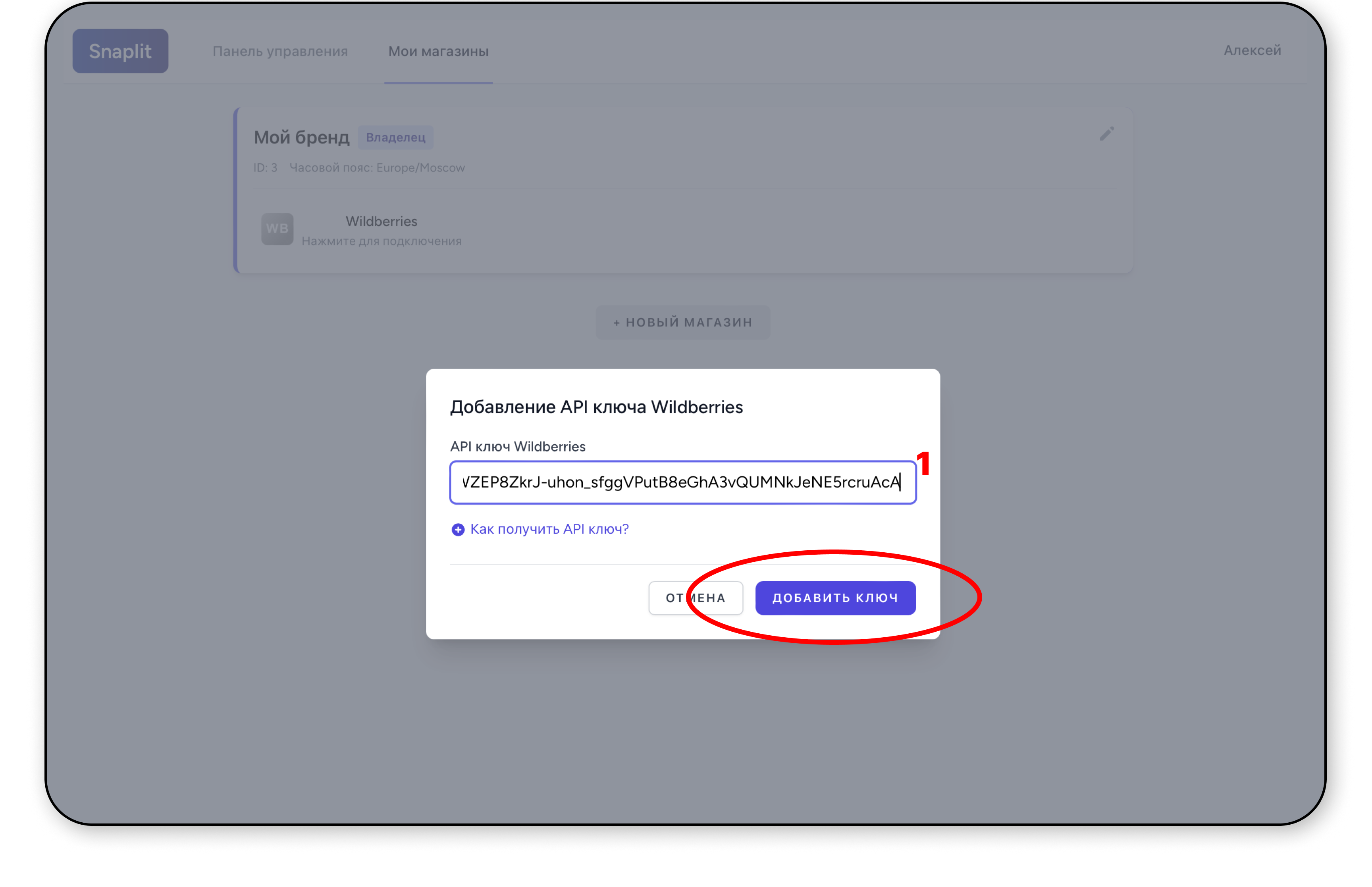This screenshot has width=1372, height=887.
Task: Click the + НОВЫЙ МАГАЗИН button
Action: 682,322
